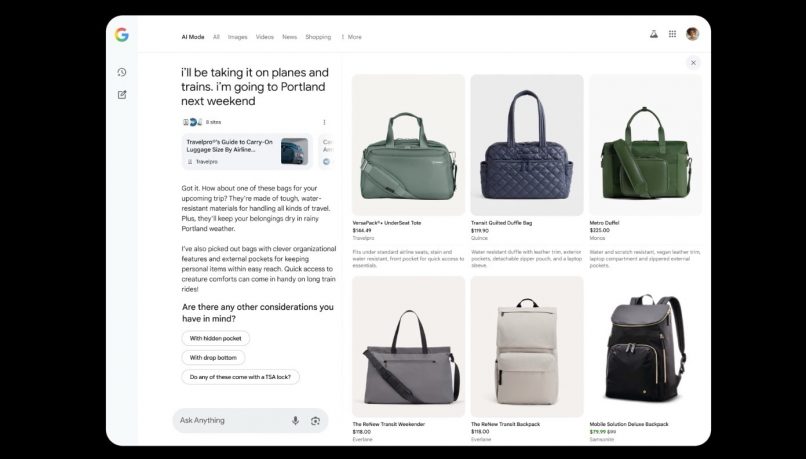Click the profile avatar picture
This screenshot has height=459, width=806.
[x=692, y=34]
